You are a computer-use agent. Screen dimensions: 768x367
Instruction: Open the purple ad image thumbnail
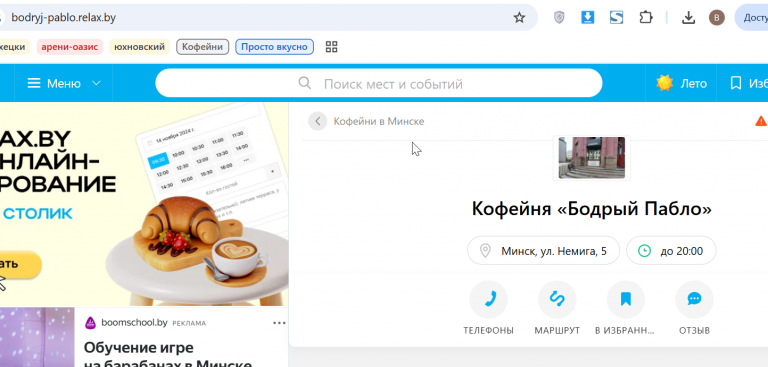coord(37,337)
